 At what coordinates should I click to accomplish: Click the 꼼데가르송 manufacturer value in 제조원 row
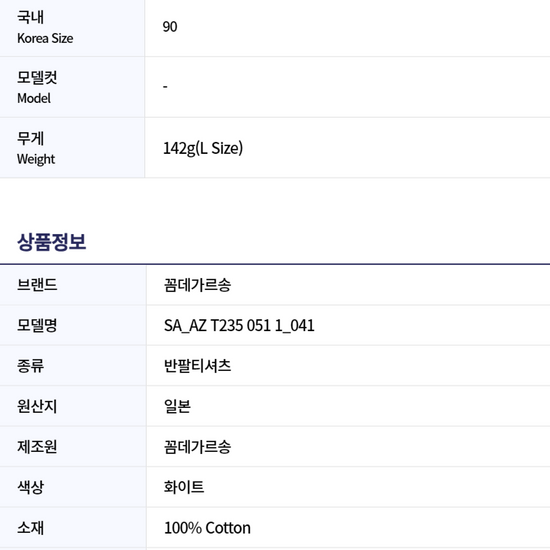click(197, 447)
